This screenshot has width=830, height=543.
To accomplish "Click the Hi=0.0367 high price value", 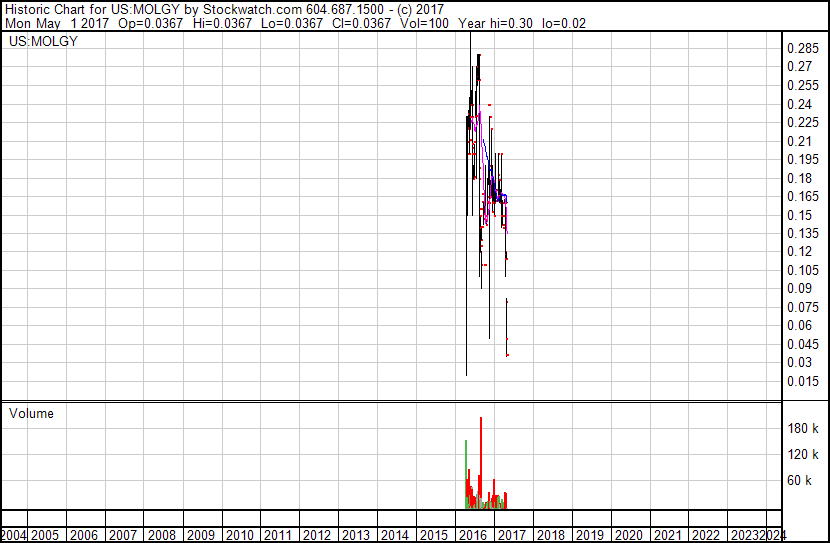I will [x=222, y=23].
